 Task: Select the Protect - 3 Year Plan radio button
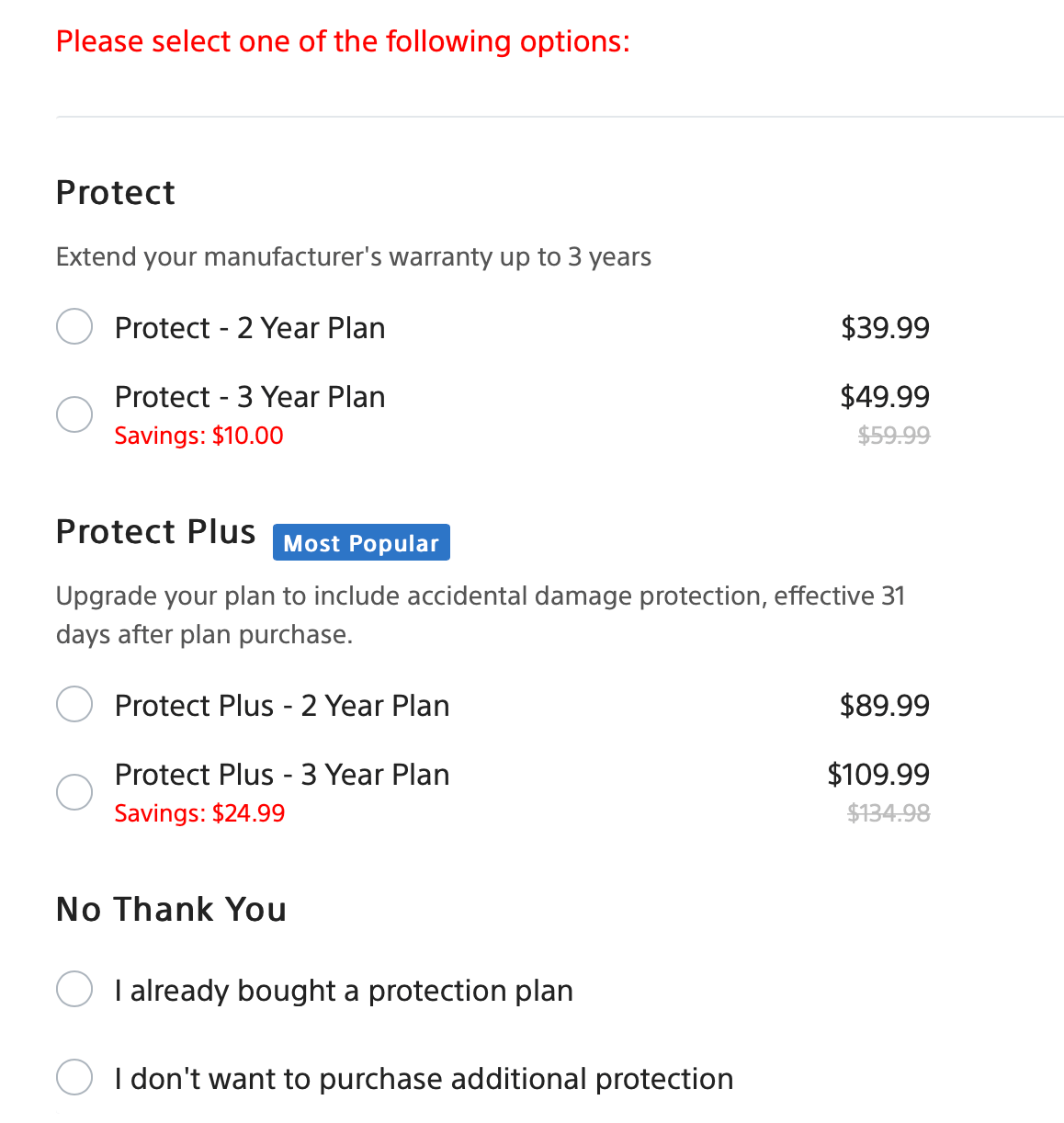[x=74, y=414]
